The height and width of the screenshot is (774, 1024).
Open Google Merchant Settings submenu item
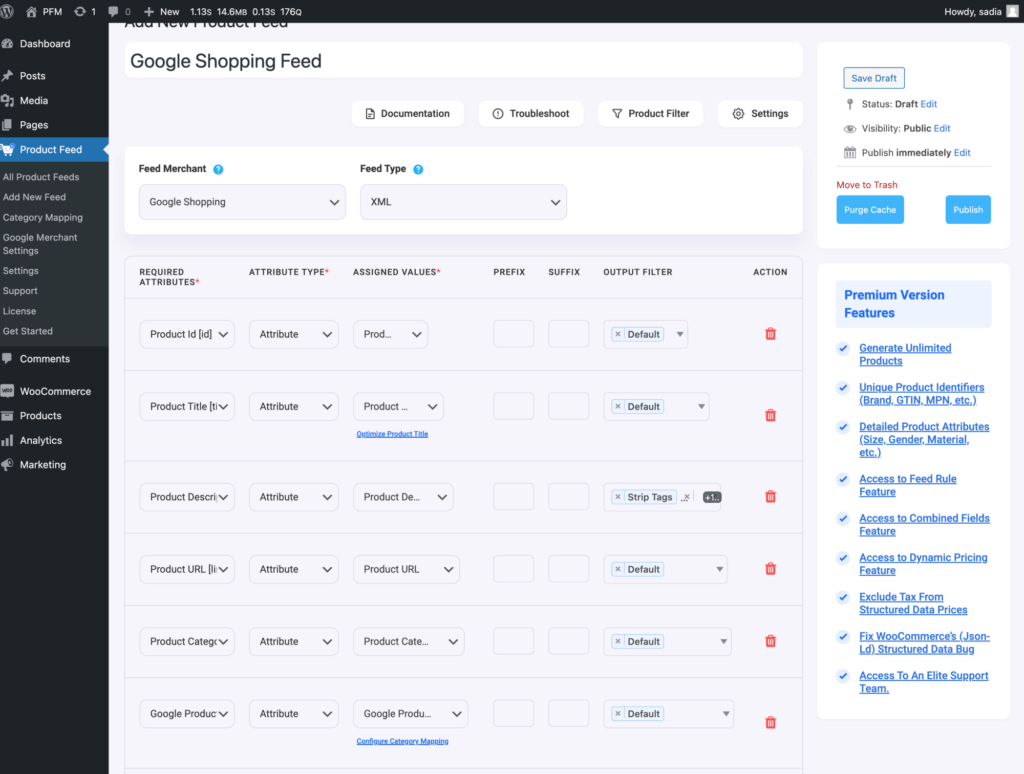click(x=40, y=244)
